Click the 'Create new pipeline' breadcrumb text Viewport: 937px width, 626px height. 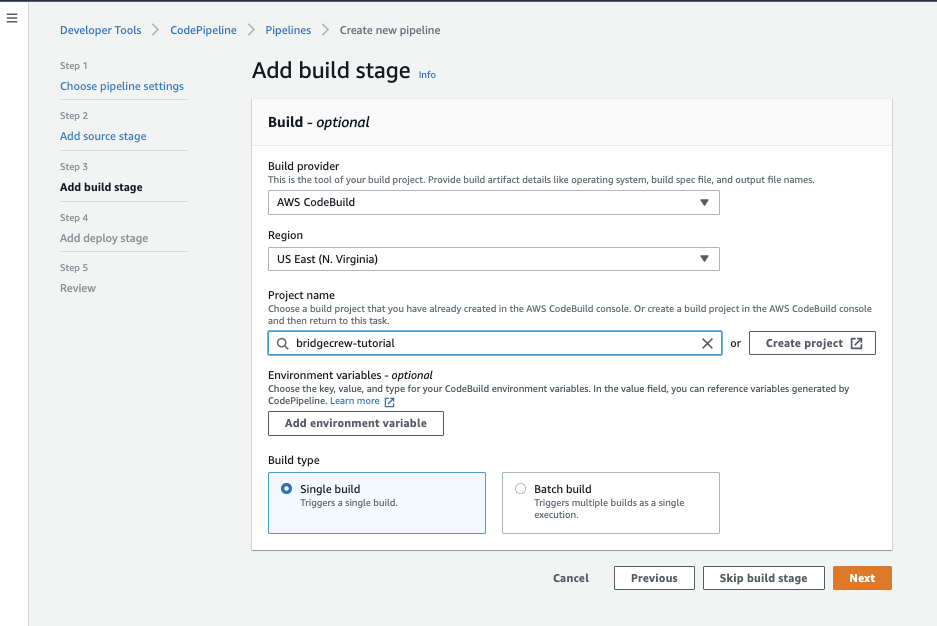[390, 30]
